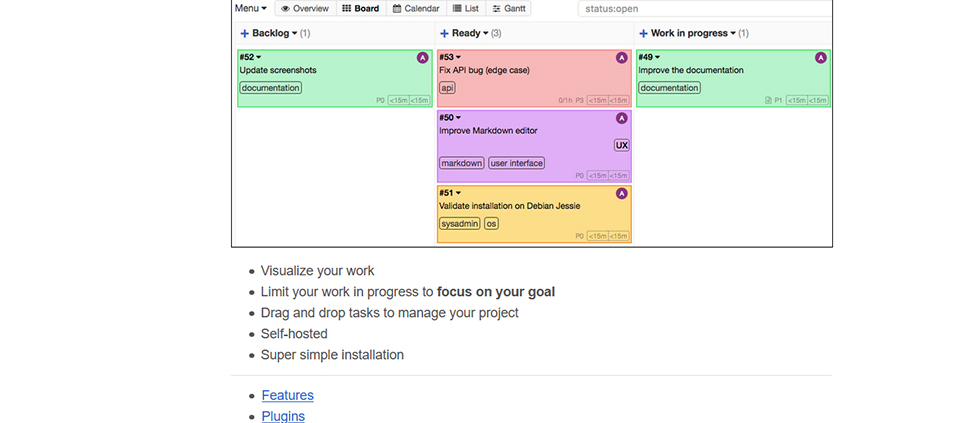Open the Menu dropdown
Screen dimensions: 953x423
[x=250, y=9]
